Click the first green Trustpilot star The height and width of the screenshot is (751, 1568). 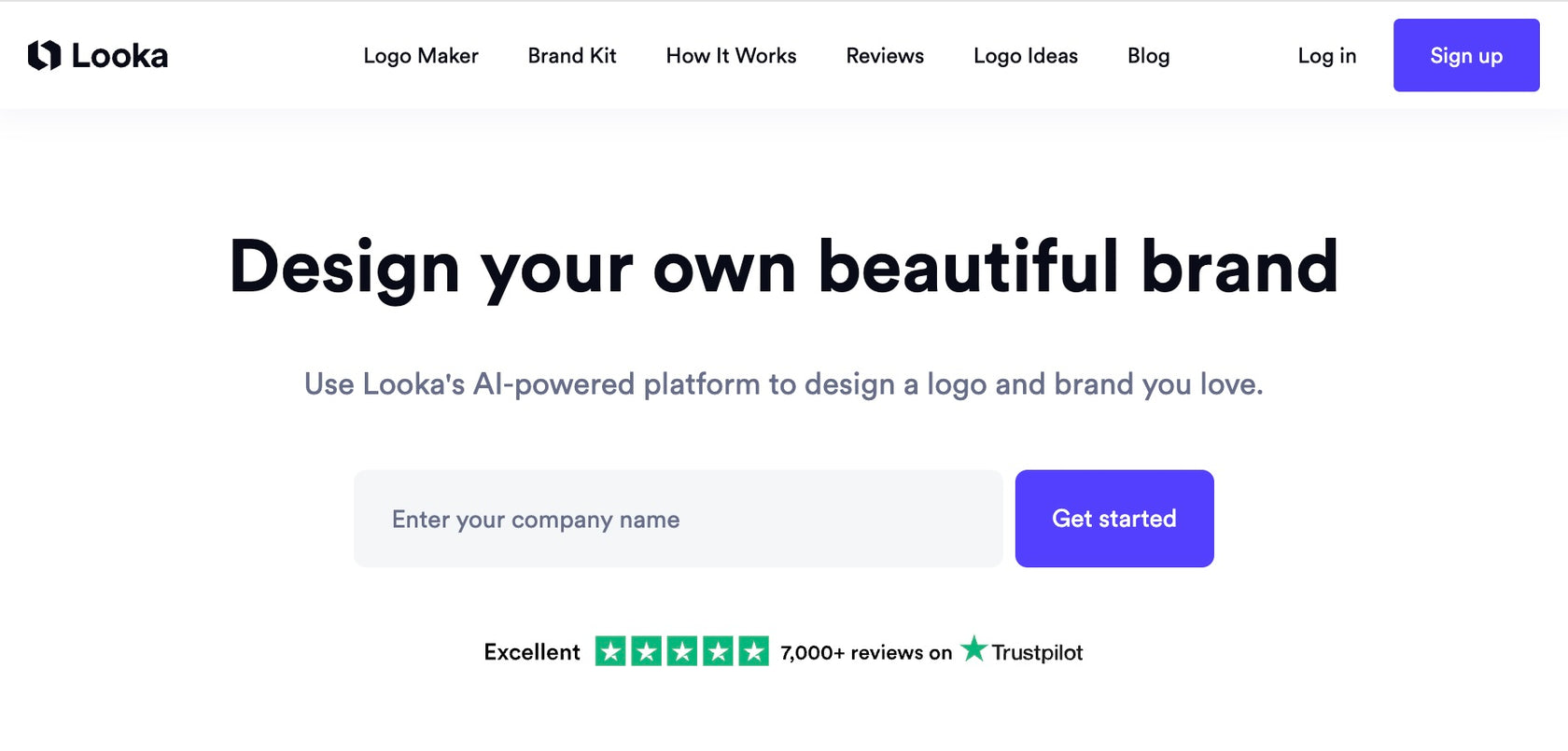coord(610,651)
